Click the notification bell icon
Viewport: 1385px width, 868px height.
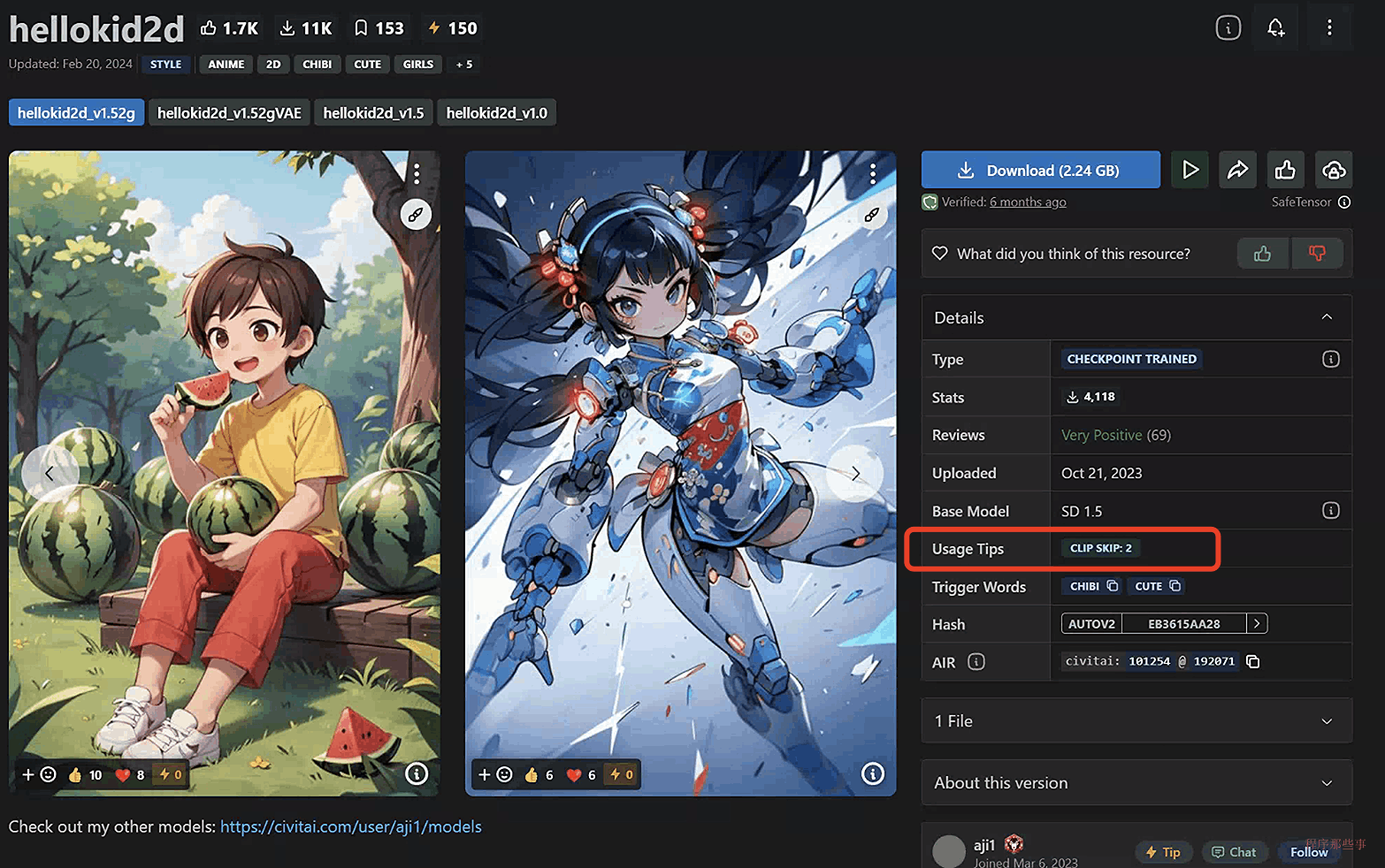(x=1275, y=28)
